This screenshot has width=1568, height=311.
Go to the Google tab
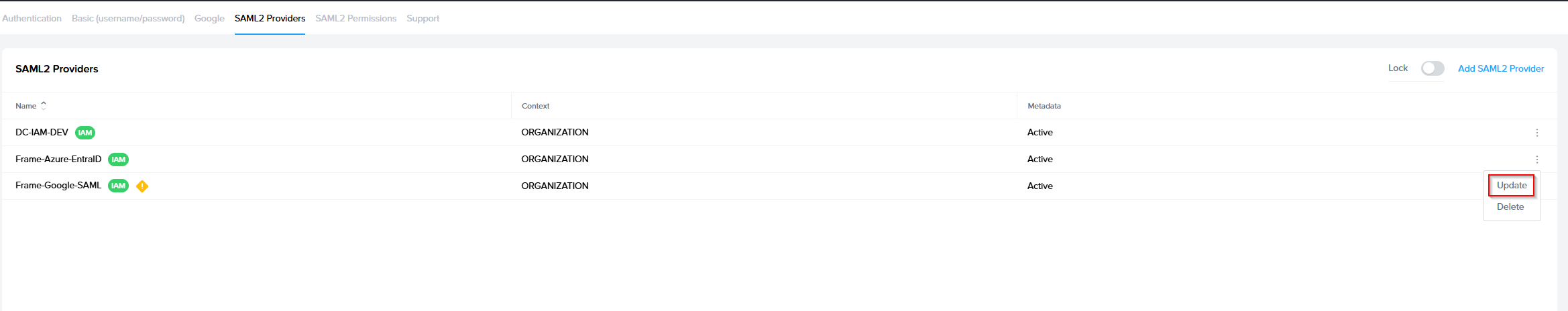point(209,19)
